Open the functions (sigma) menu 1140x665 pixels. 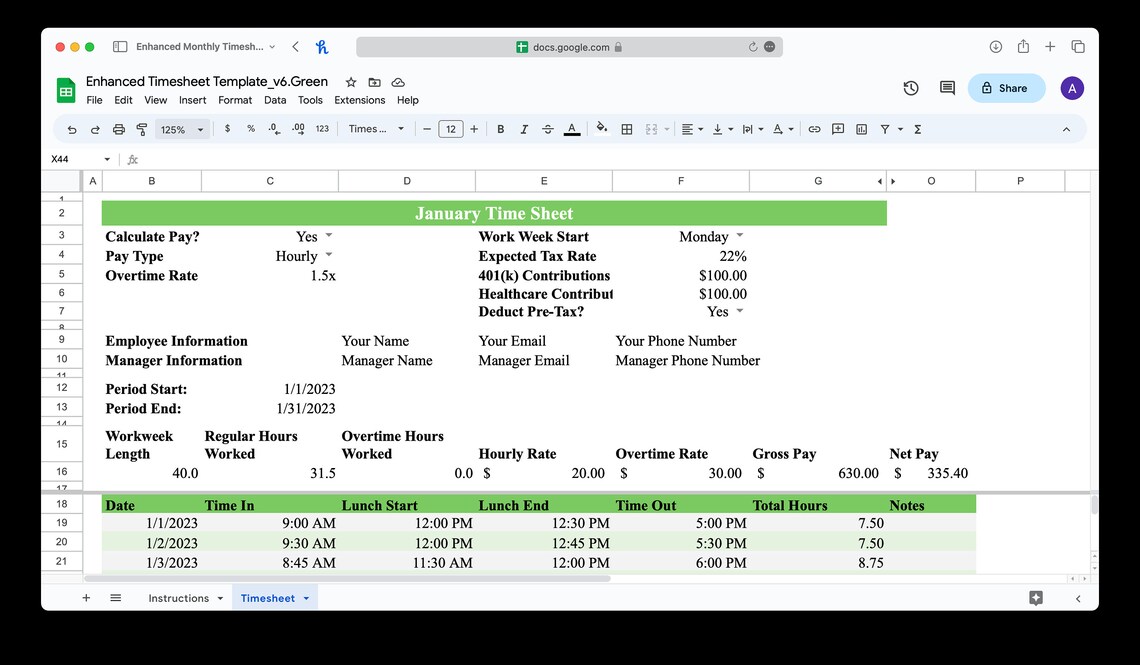[917, 129]
